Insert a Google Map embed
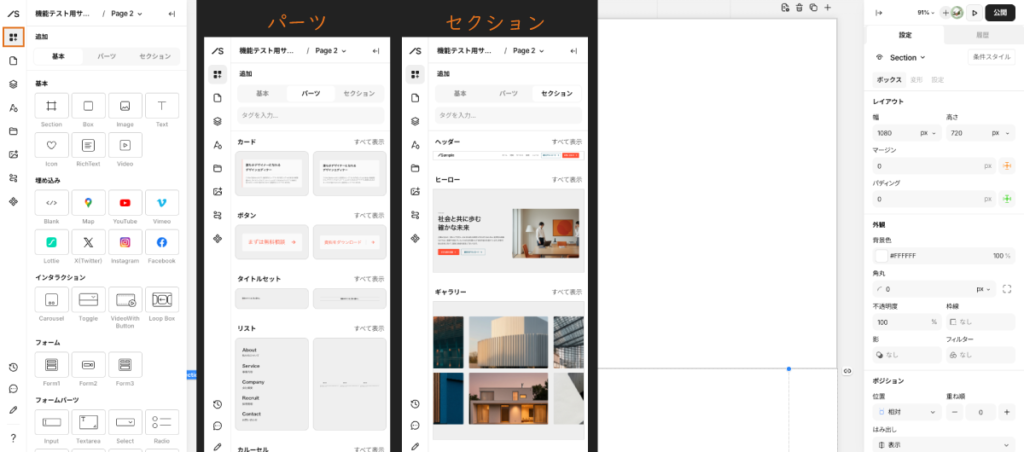 coord(88,203)
